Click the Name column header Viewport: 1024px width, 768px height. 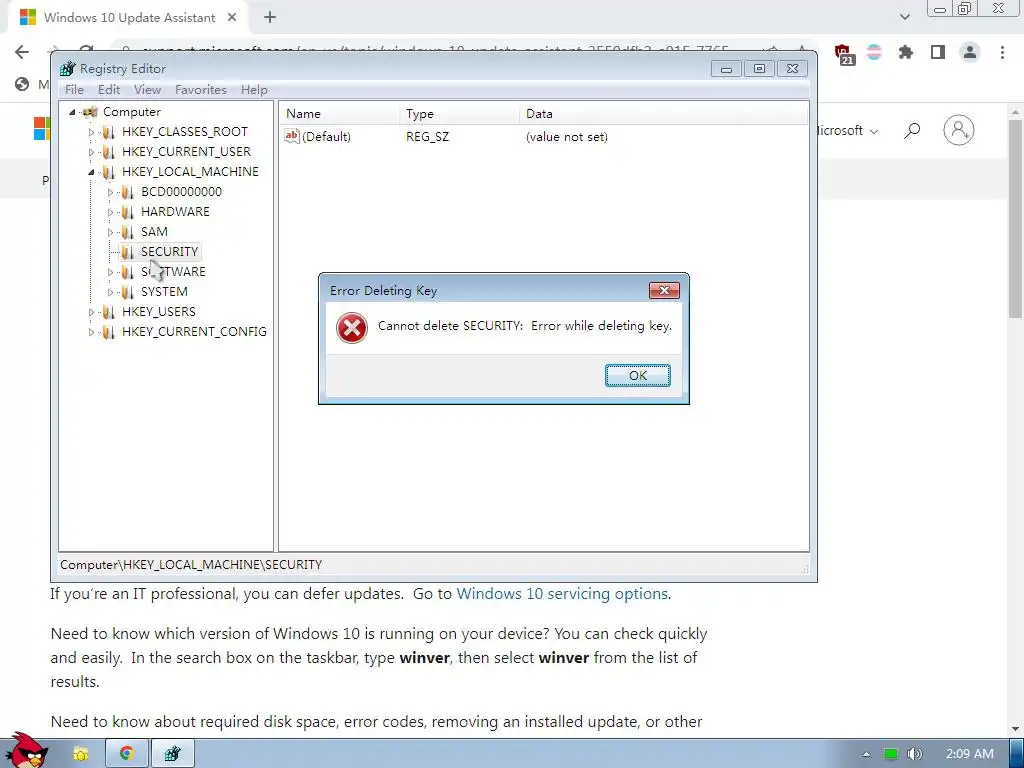pyautogui.click(x=339, y=114)
